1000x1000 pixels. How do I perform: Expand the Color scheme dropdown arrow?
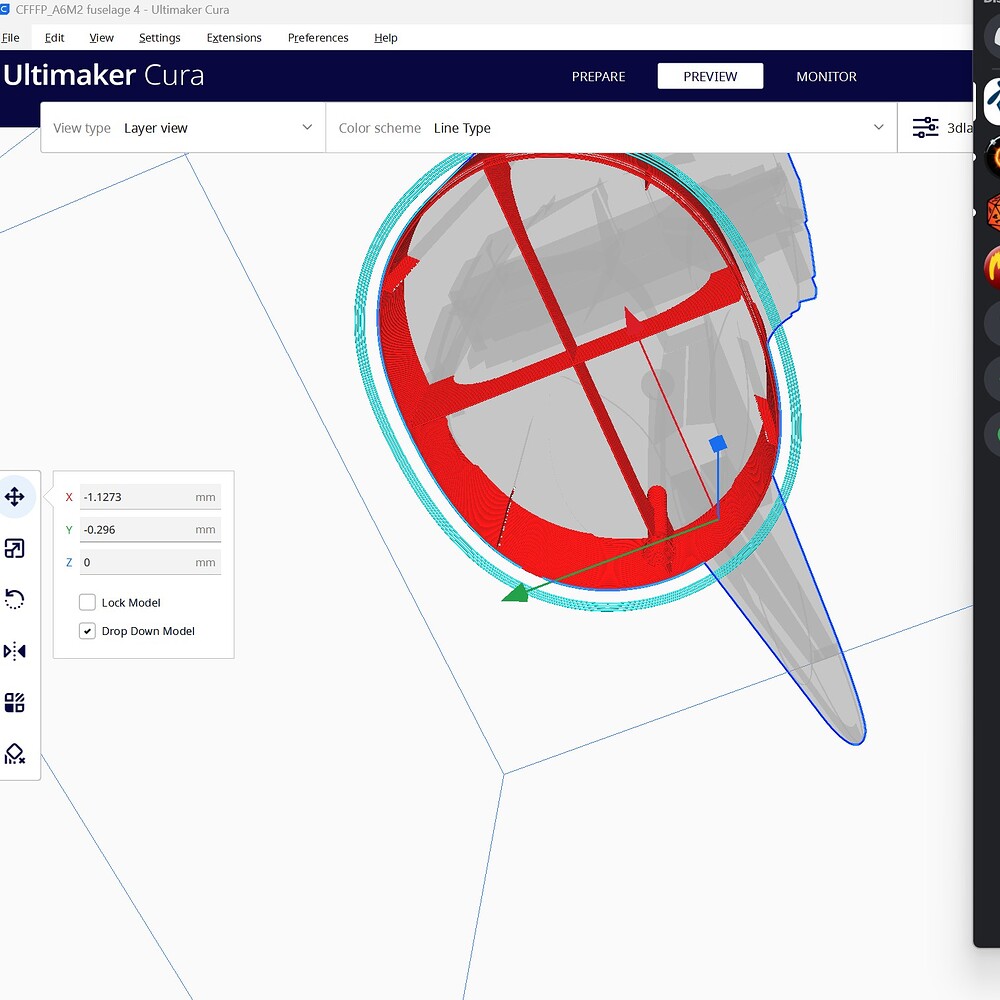(x=878, y=127)
